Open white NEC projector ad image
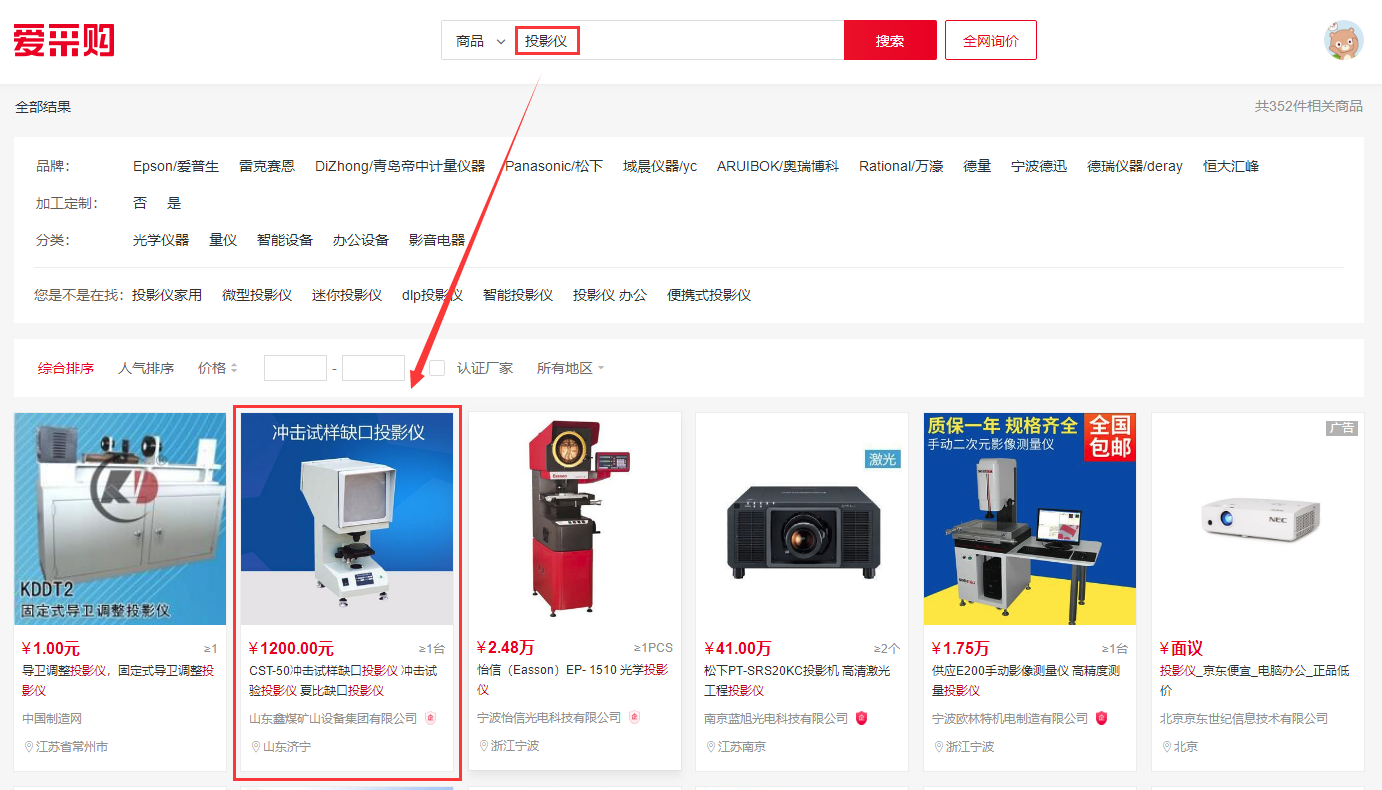Screen dimensions: 1382x790 pos(1257,519)
